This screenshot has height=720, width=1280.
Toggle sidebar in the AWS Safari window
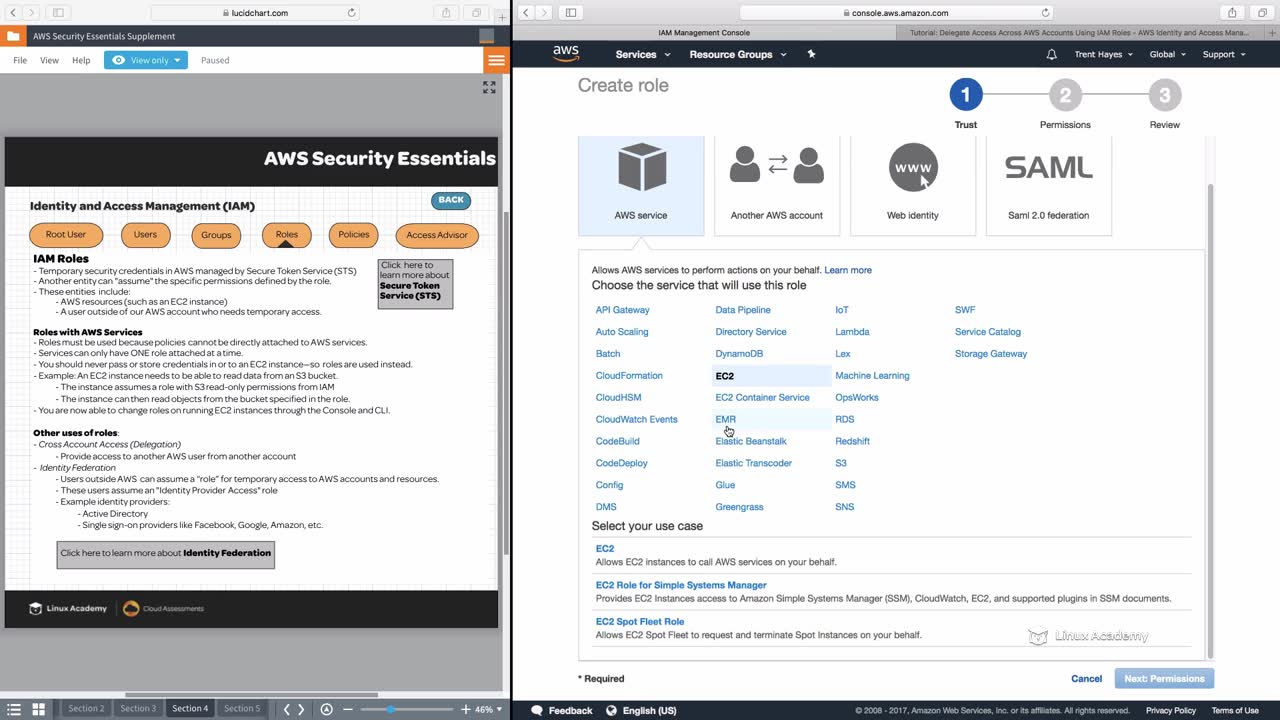pos(571,13)
